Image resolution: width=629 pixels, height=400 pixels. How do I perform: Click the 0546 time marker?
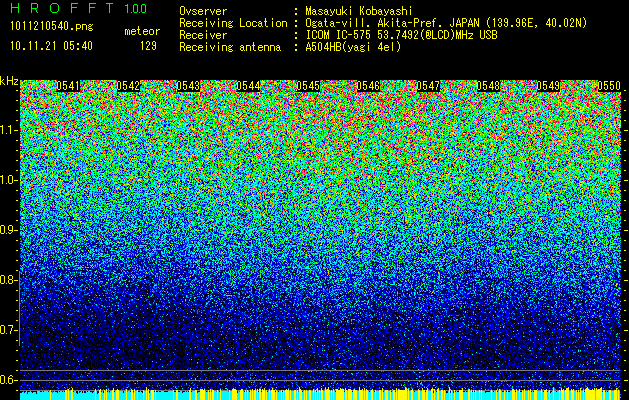coord(368,86)
